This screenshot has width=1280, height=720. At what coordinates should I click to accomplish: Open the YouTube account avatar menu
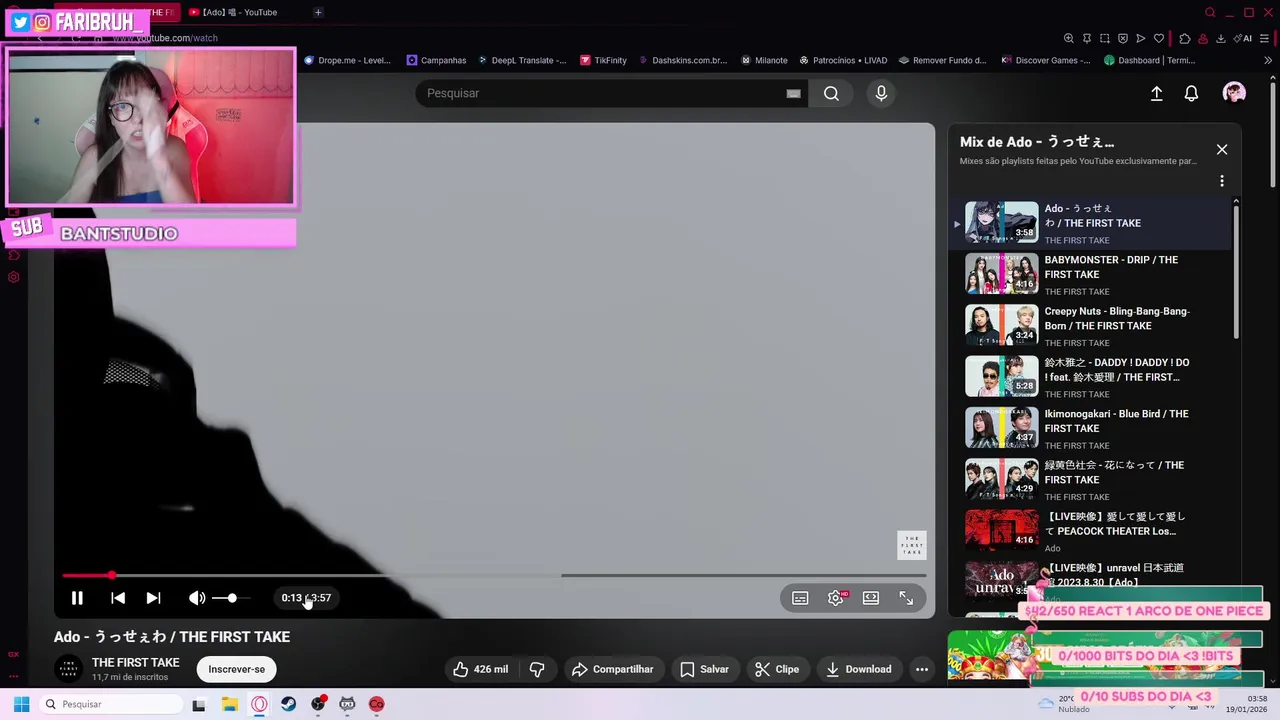1234,93
